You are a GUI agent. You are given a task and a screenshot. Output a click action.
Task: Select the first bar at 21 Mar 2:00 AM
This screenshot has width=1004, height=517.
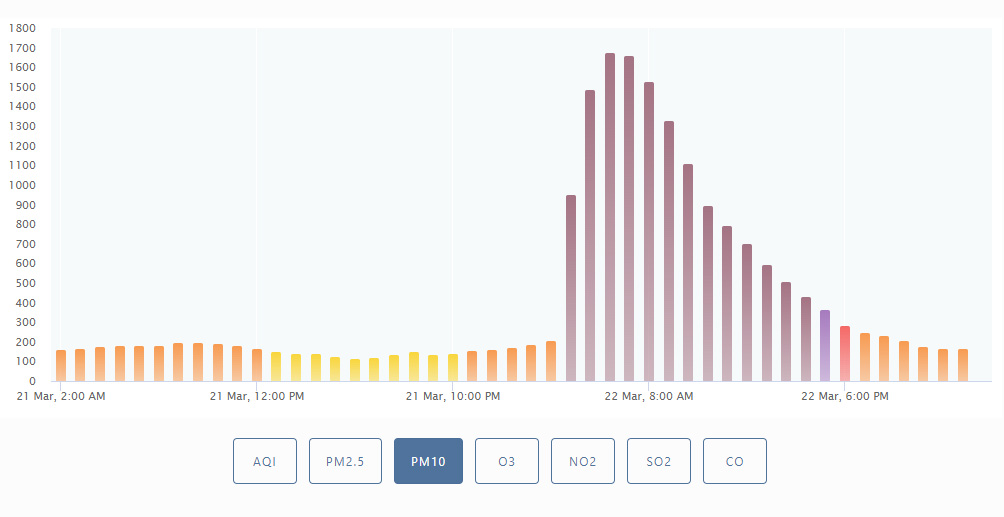click(61, 366)
